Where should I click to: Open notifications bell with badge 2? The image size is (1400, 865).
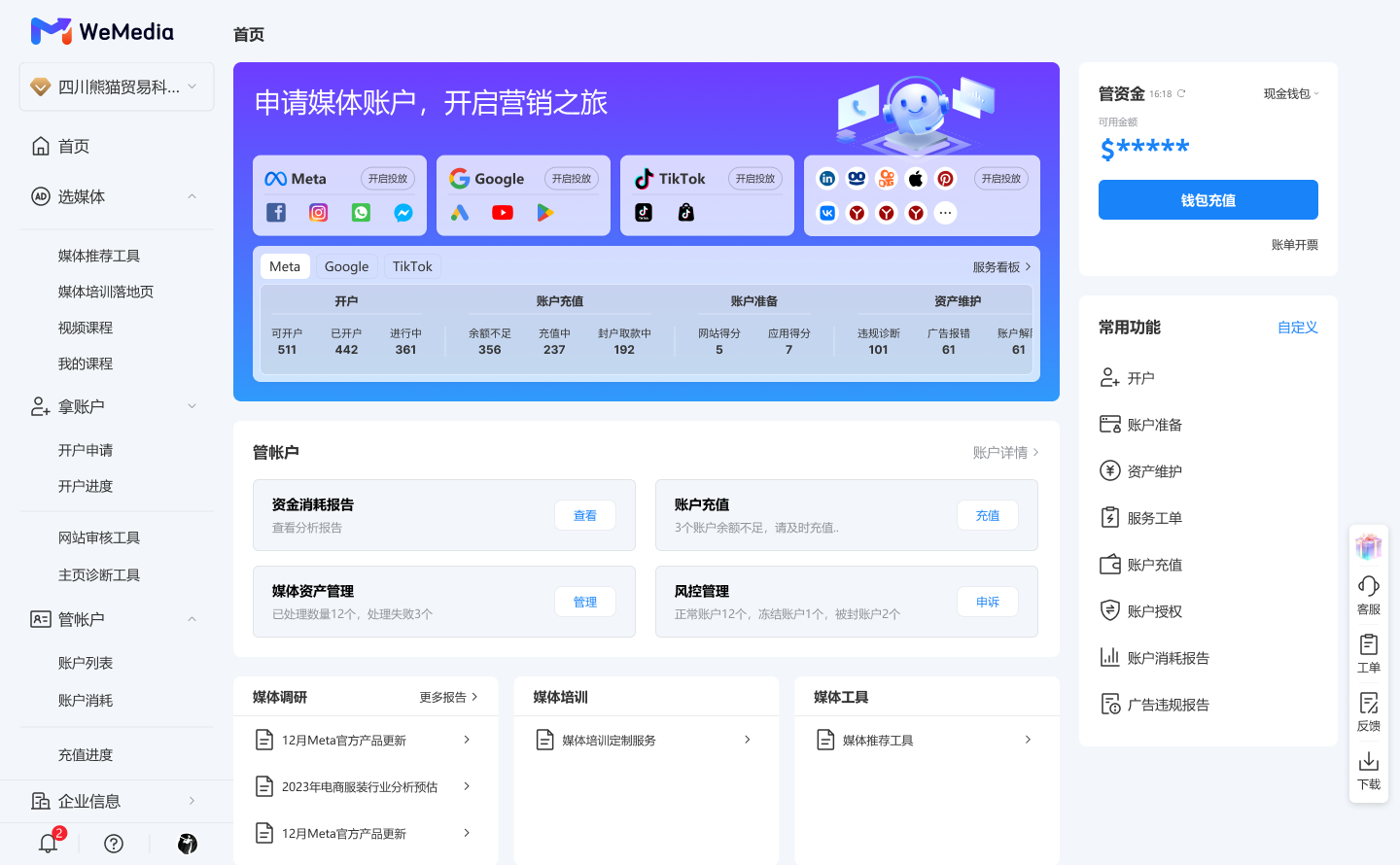pos(49,843)
